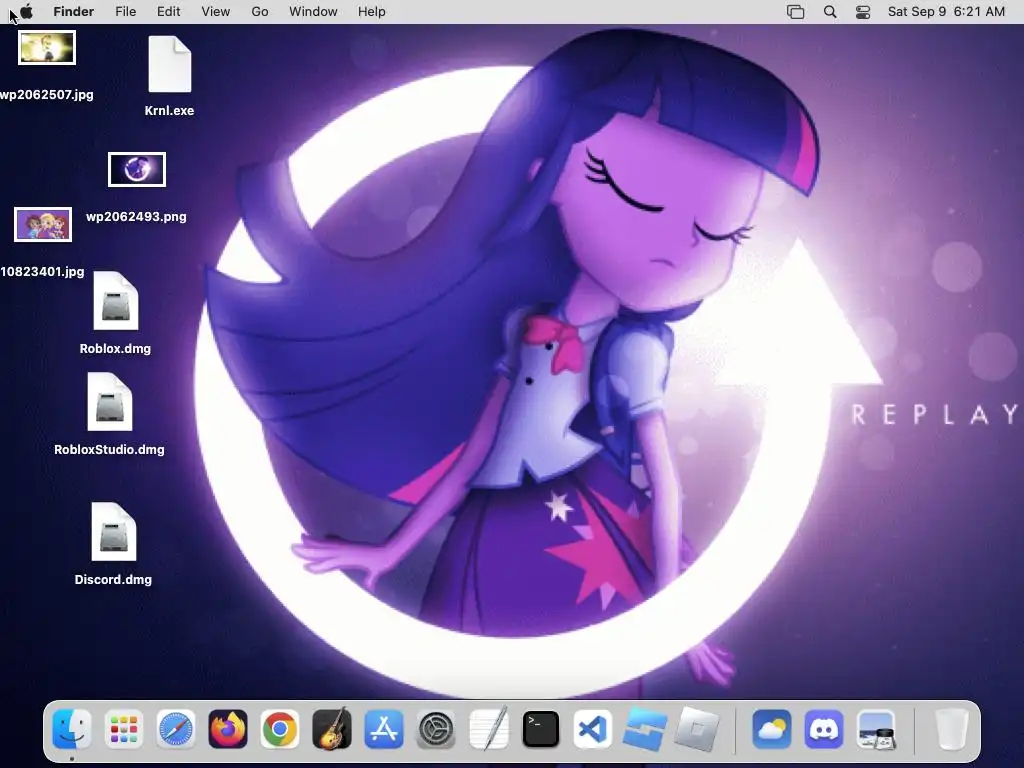
Task: Open the Apple menu
Action: point(25,11)
